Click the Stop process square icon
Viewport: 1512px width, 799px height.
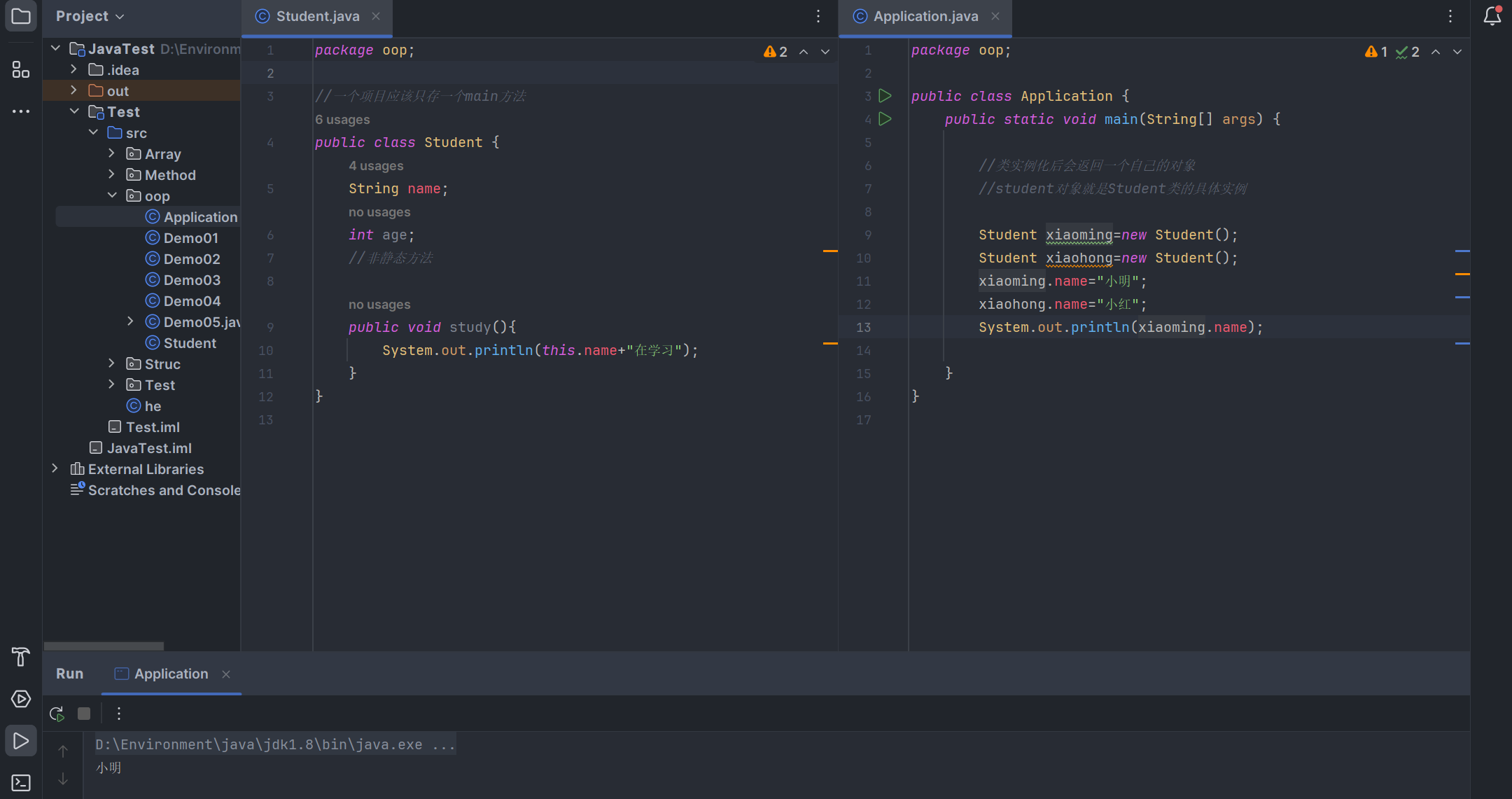[x=84, y=714]
